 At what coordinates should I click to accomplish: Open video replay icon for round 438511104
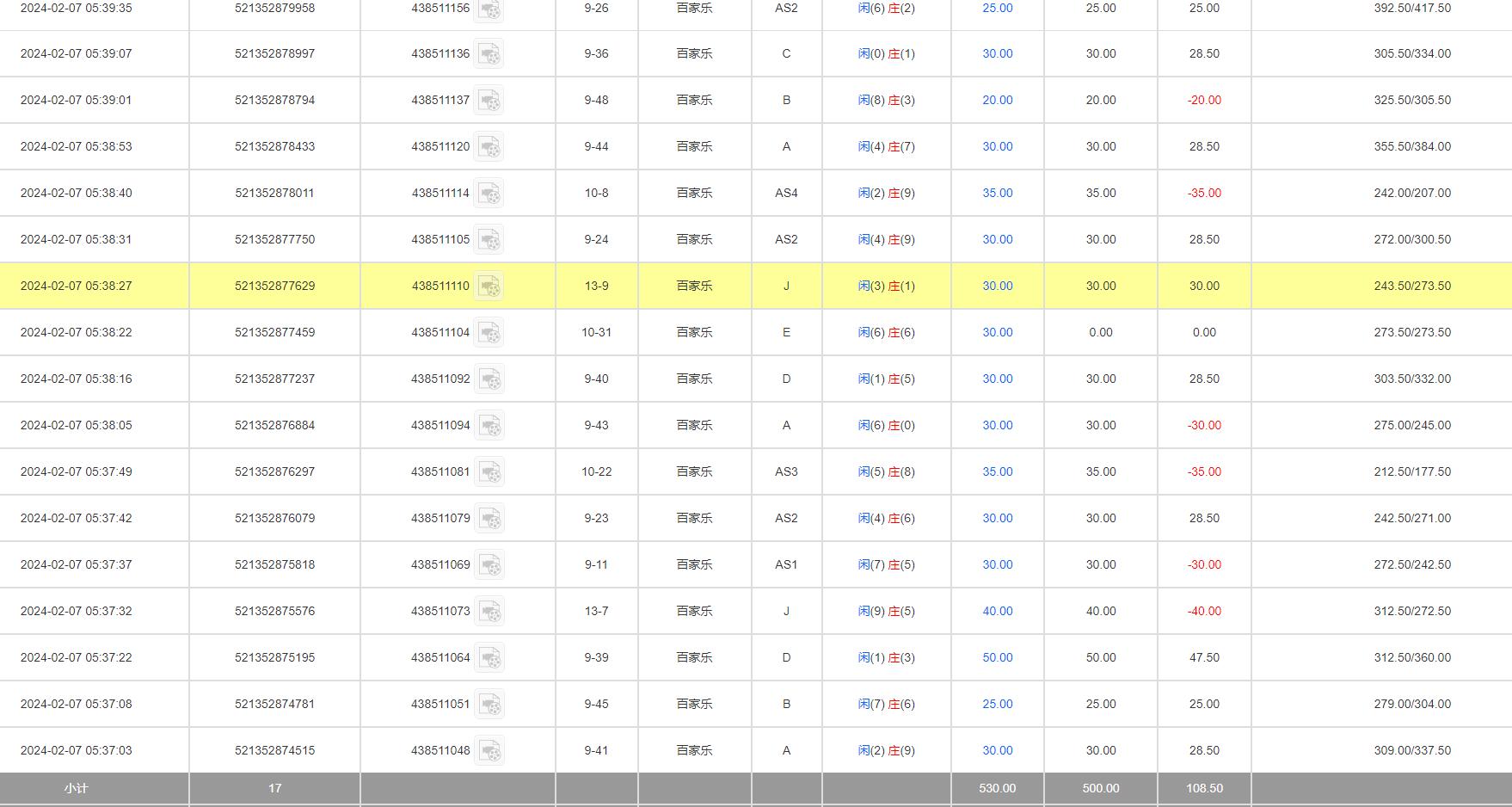point(489,332)
